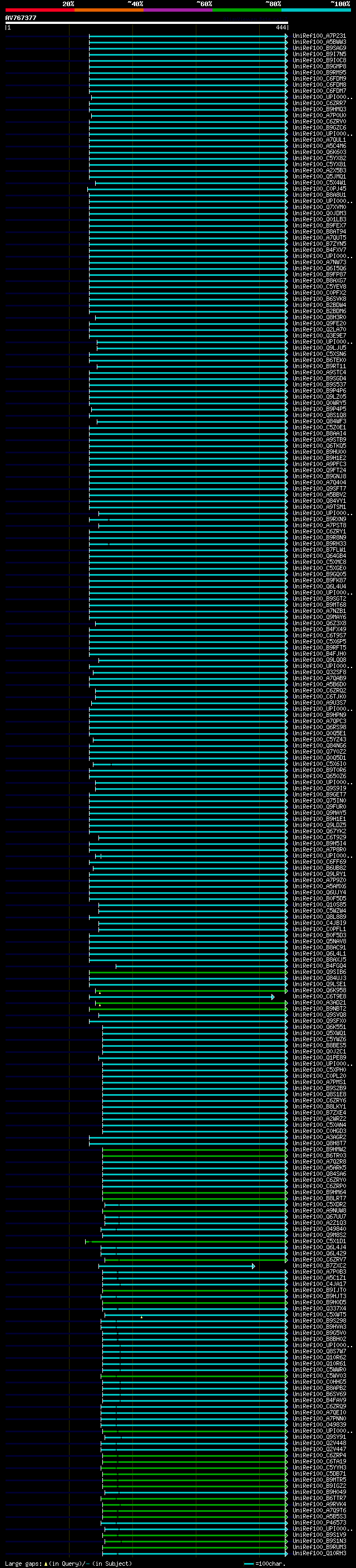Open hit UniRef100_A3AD21
Image resolution: width=356 pixels, height=1568 pixels.
(319, 1002)
